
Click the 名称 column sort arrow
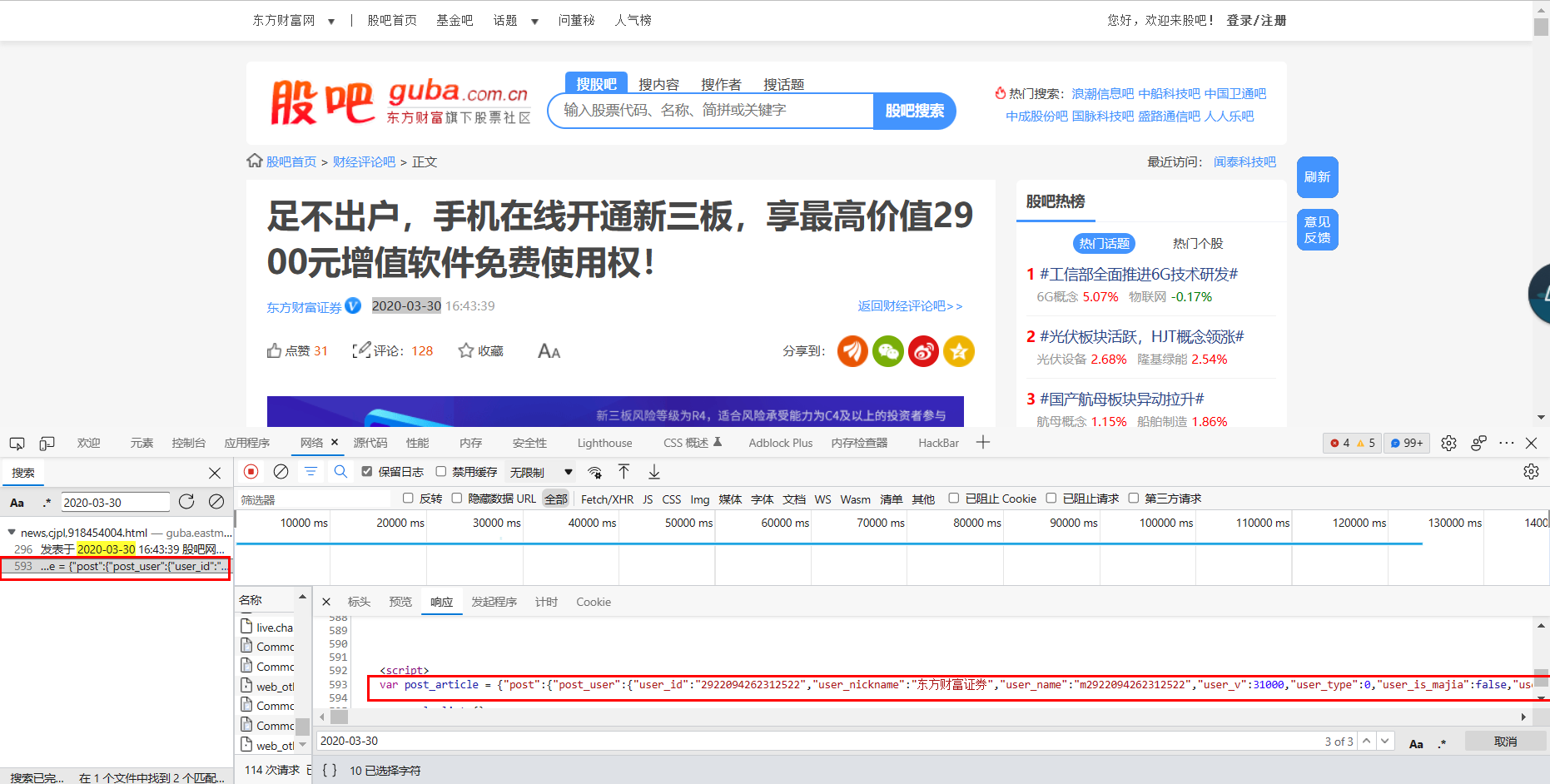coord(302,597)
